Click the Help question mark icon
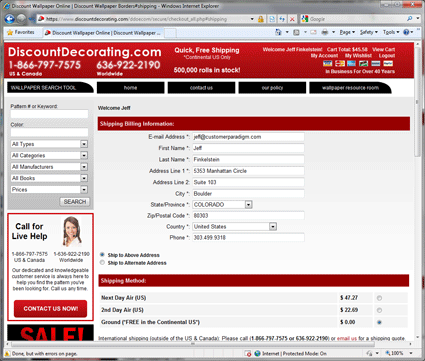 406,32
